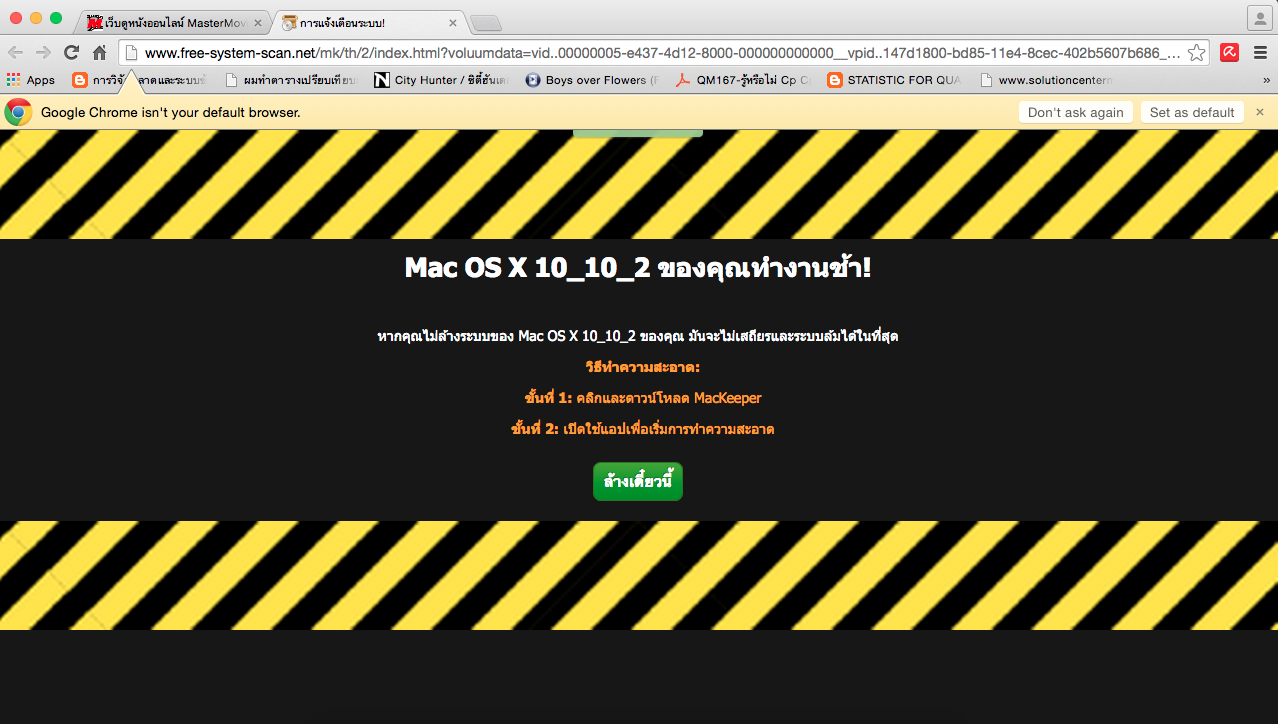Open the home page
The width and height of the screenshot is (1278, 724).
click(x=99, y=53)
